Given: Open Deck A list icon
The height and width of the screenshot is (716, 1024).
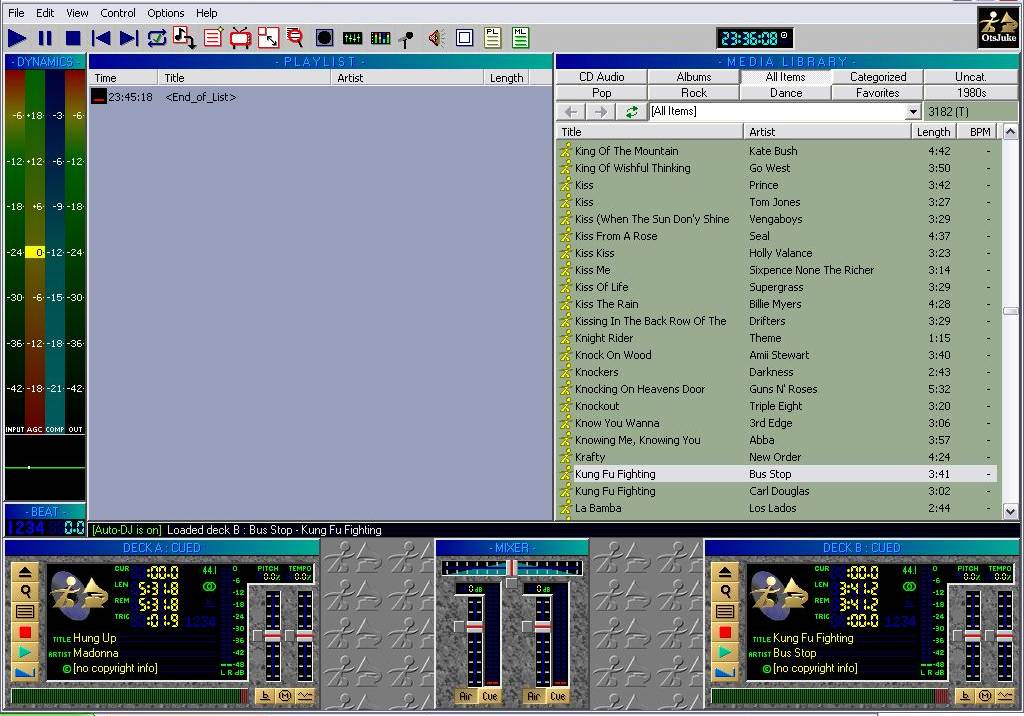Looking at the screenshot, I should click(x=25, y=612).
